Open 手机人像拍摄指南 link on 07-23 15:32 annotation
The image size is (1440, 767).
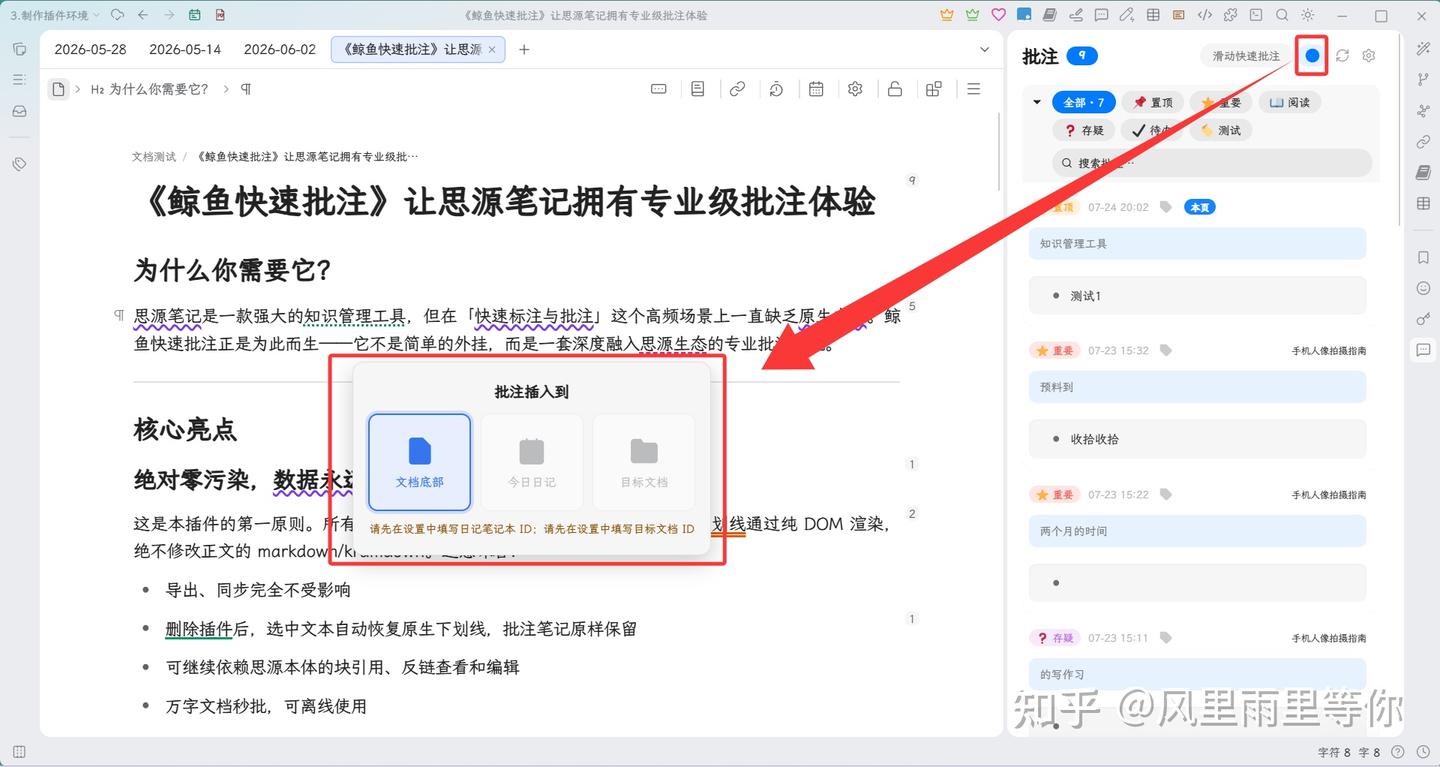(1328, 351)
